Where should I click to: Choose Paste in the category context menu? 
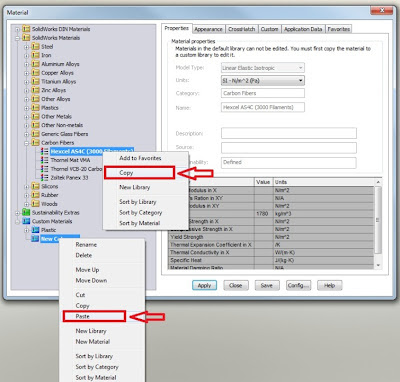coord(94,316)
